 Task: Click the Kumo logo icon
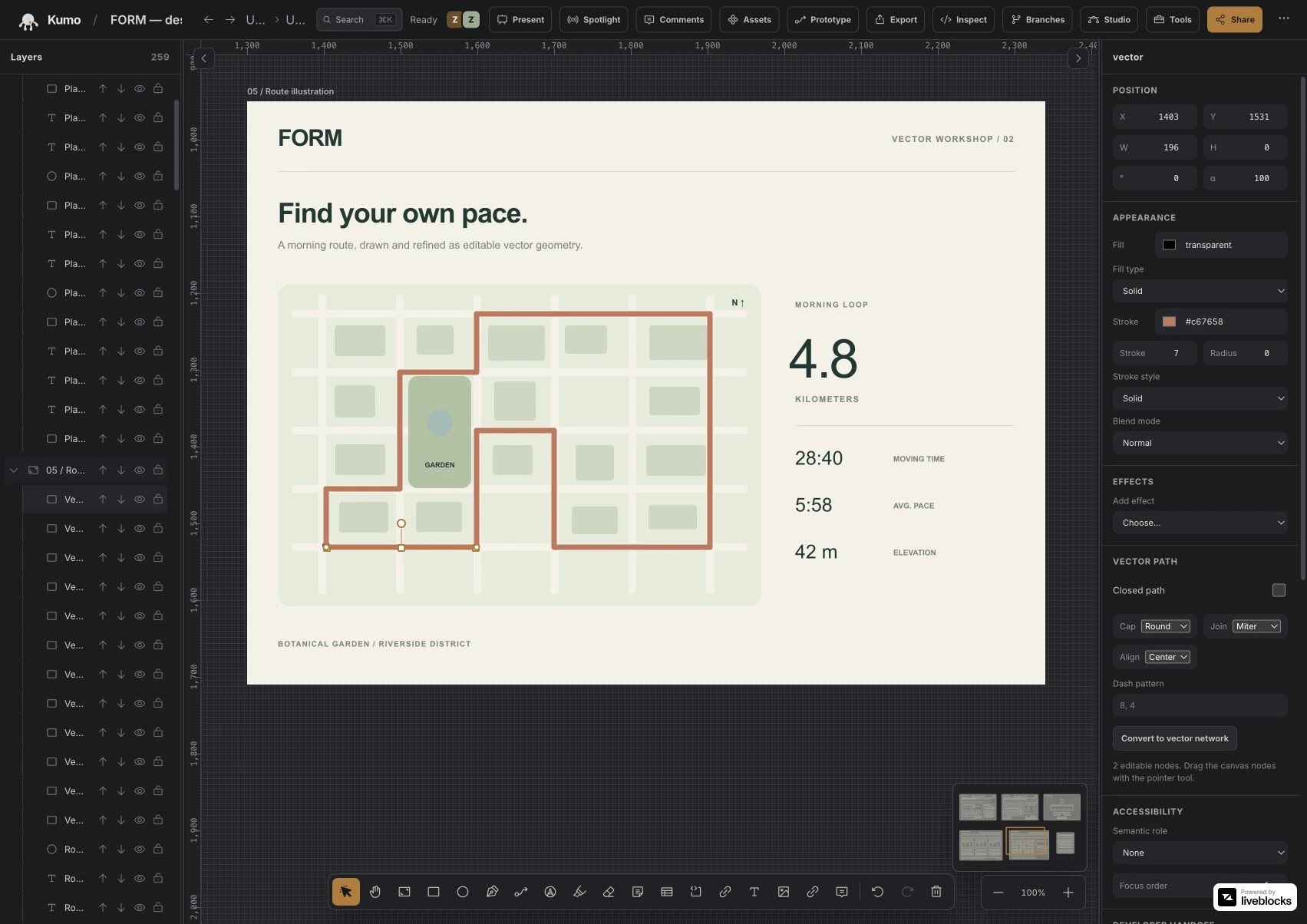coord(28,21)
